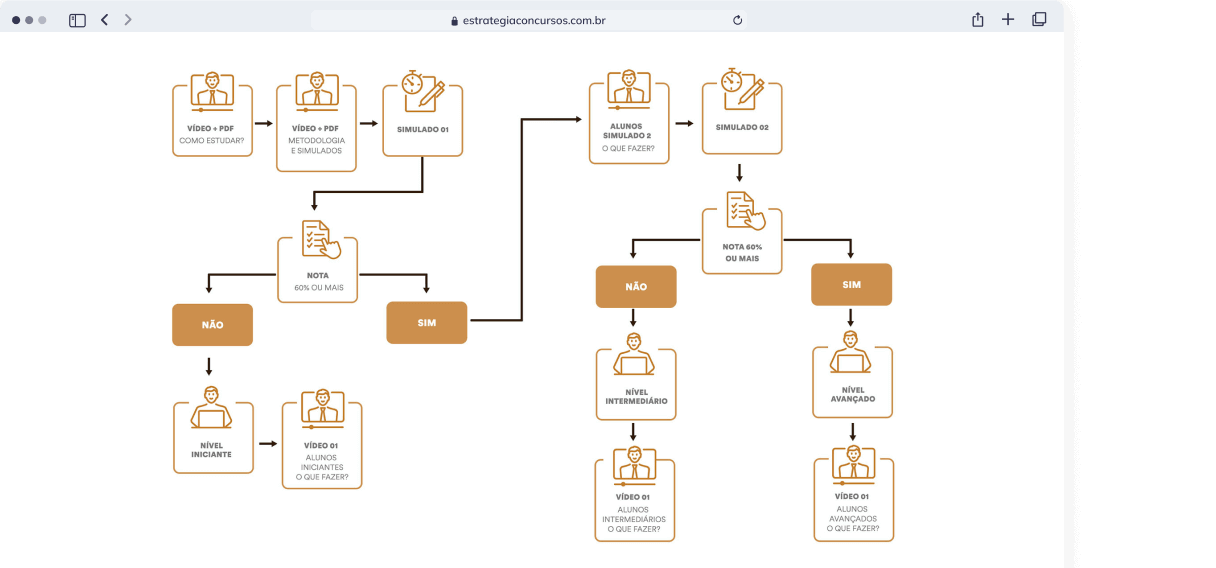This screenshot has width=1216, height=568.
Task: Open the Share icon in toolbar
Action: 978,20
